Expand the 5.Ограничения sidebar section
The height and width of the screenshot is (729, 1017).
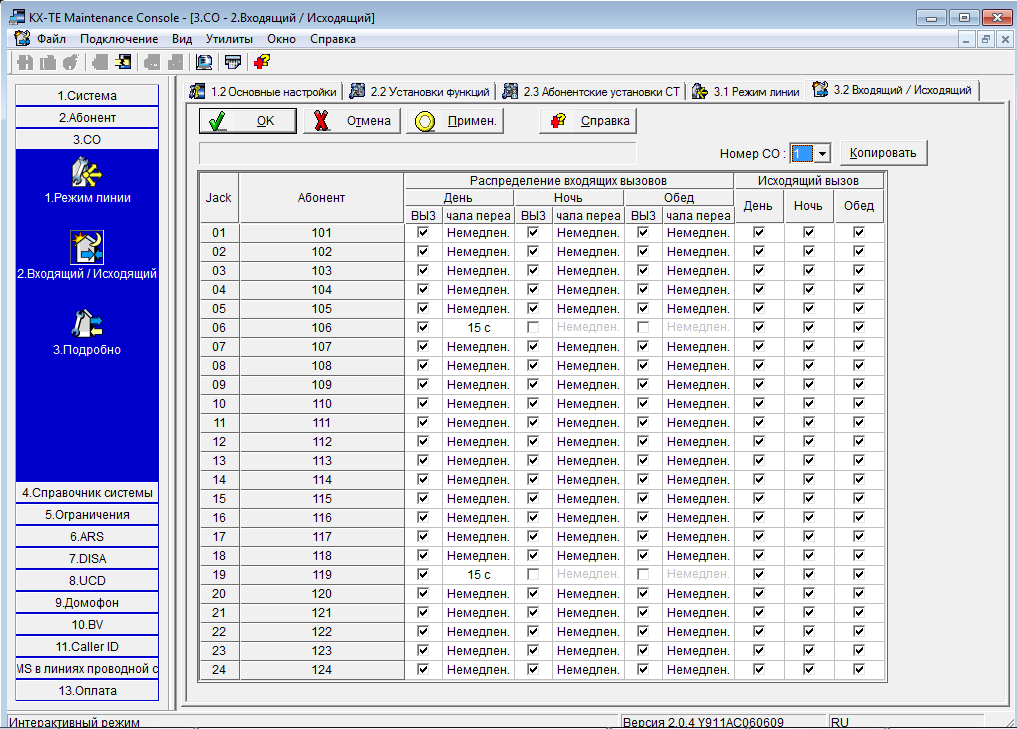click(x=87, y=514)
